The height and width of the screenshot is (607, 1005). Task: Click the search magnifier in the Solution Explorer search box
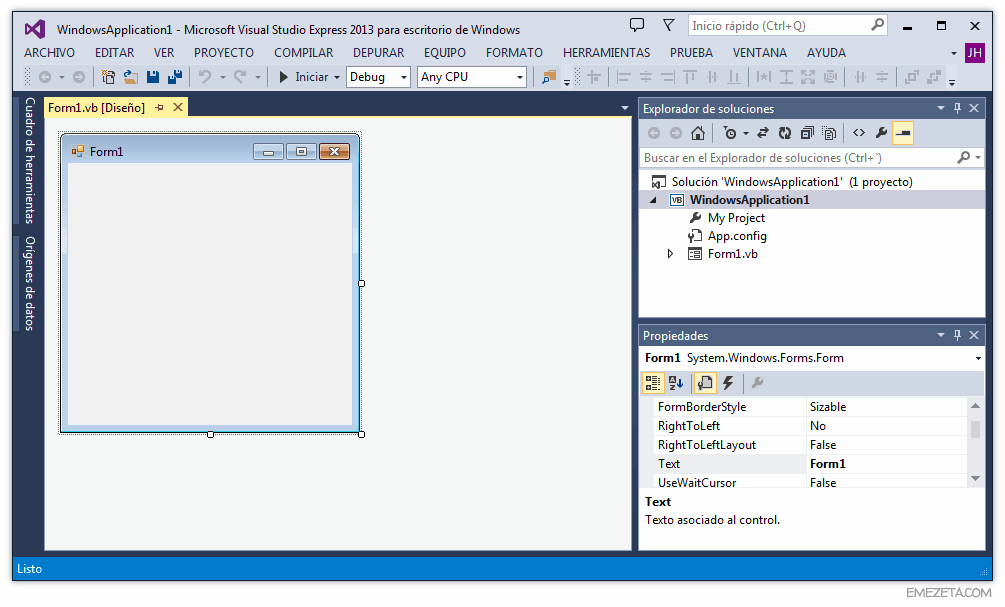(x=963, y=158)
